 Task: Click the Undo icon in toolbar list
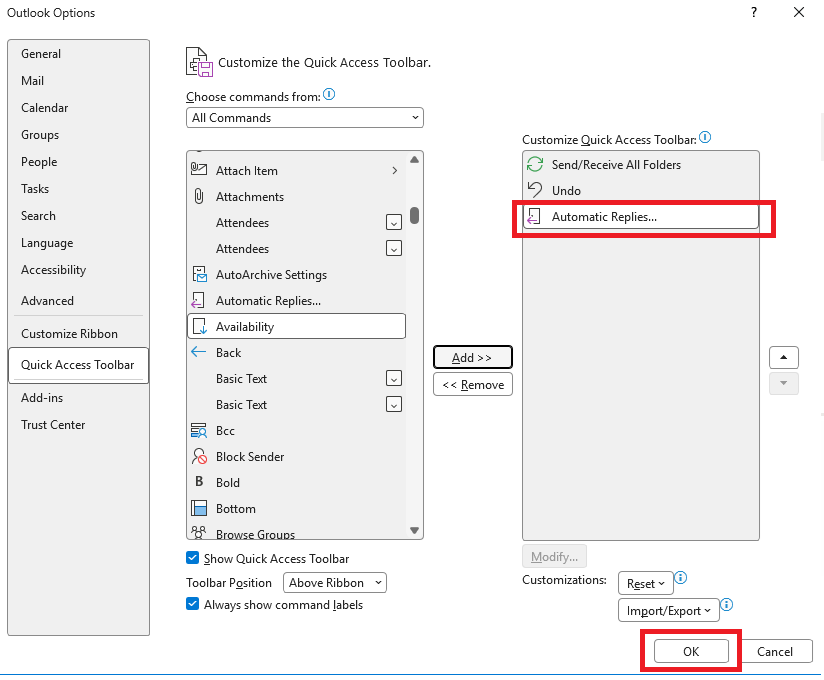[535, 190]
